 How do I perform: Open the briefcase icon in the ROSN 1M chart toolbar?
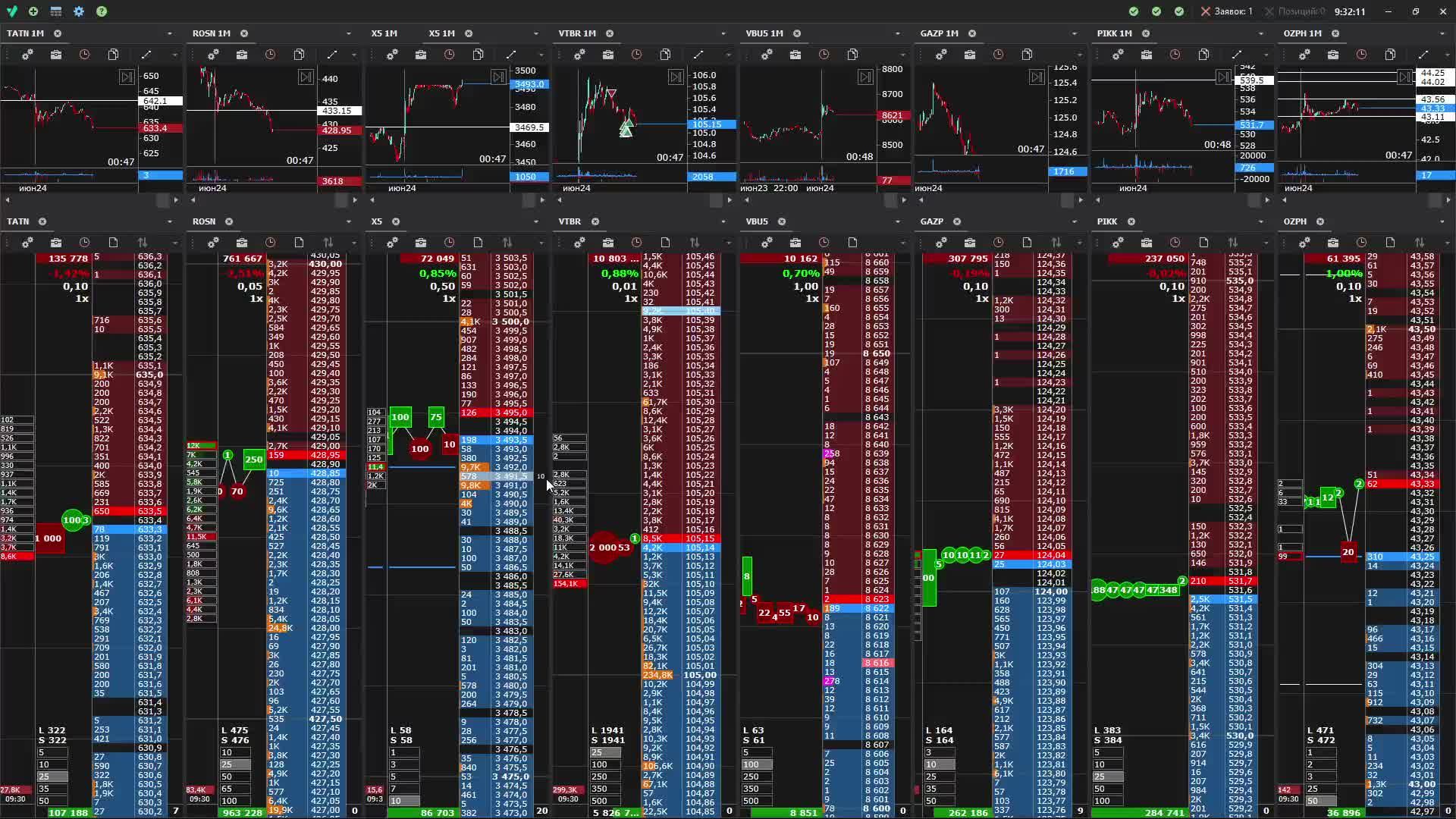tap(242, 55)
